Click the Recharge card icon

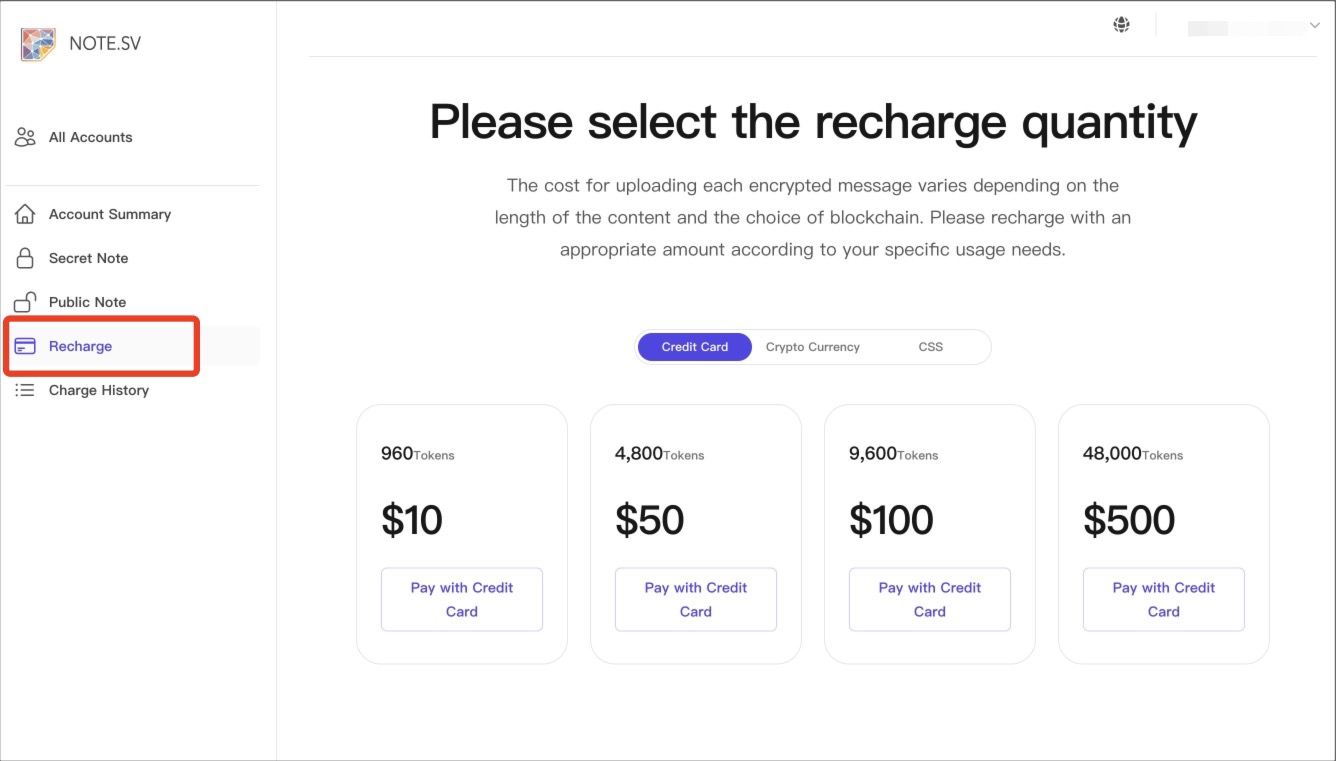point(25,346)
